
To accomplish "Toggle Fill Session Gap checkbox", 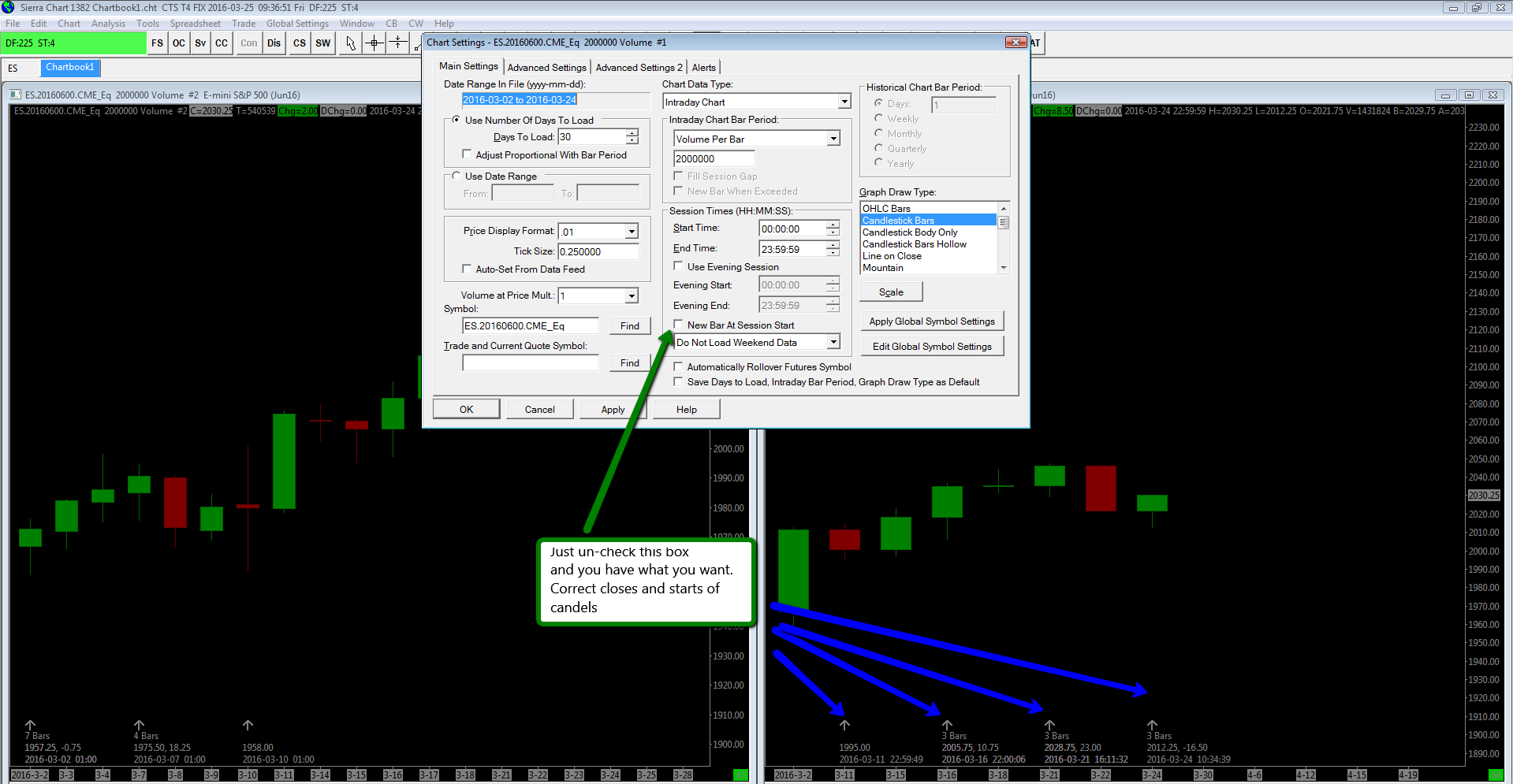I will coord(678,176).
